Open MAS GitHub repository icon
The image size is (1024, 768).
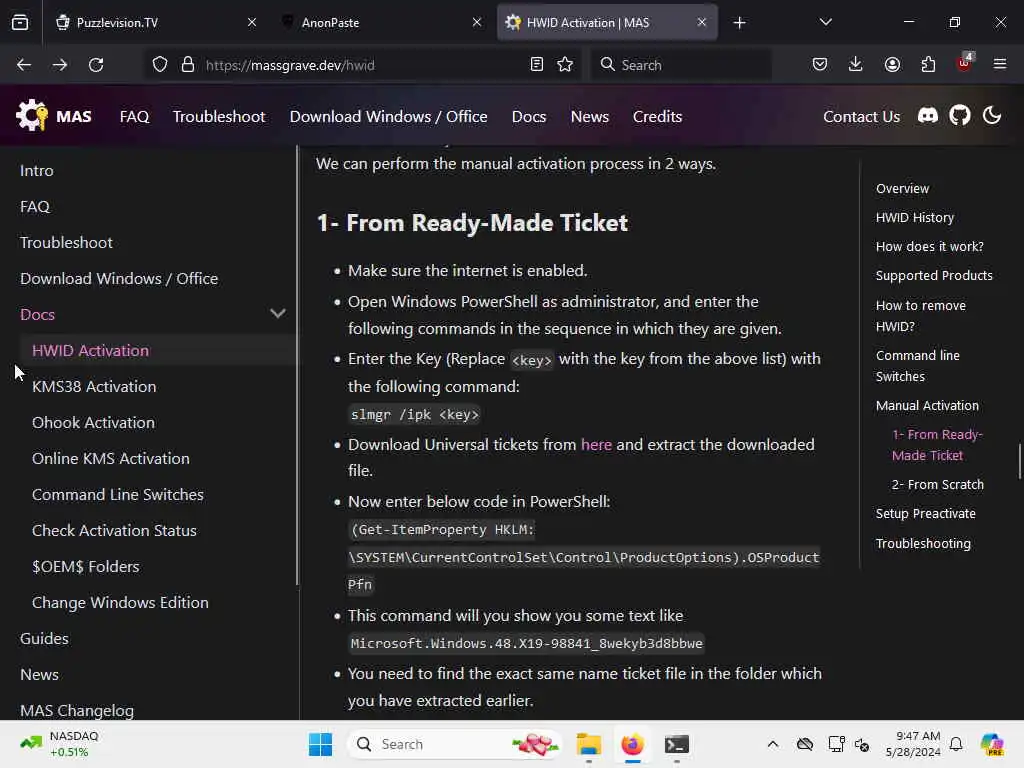(x=960, y=116)
